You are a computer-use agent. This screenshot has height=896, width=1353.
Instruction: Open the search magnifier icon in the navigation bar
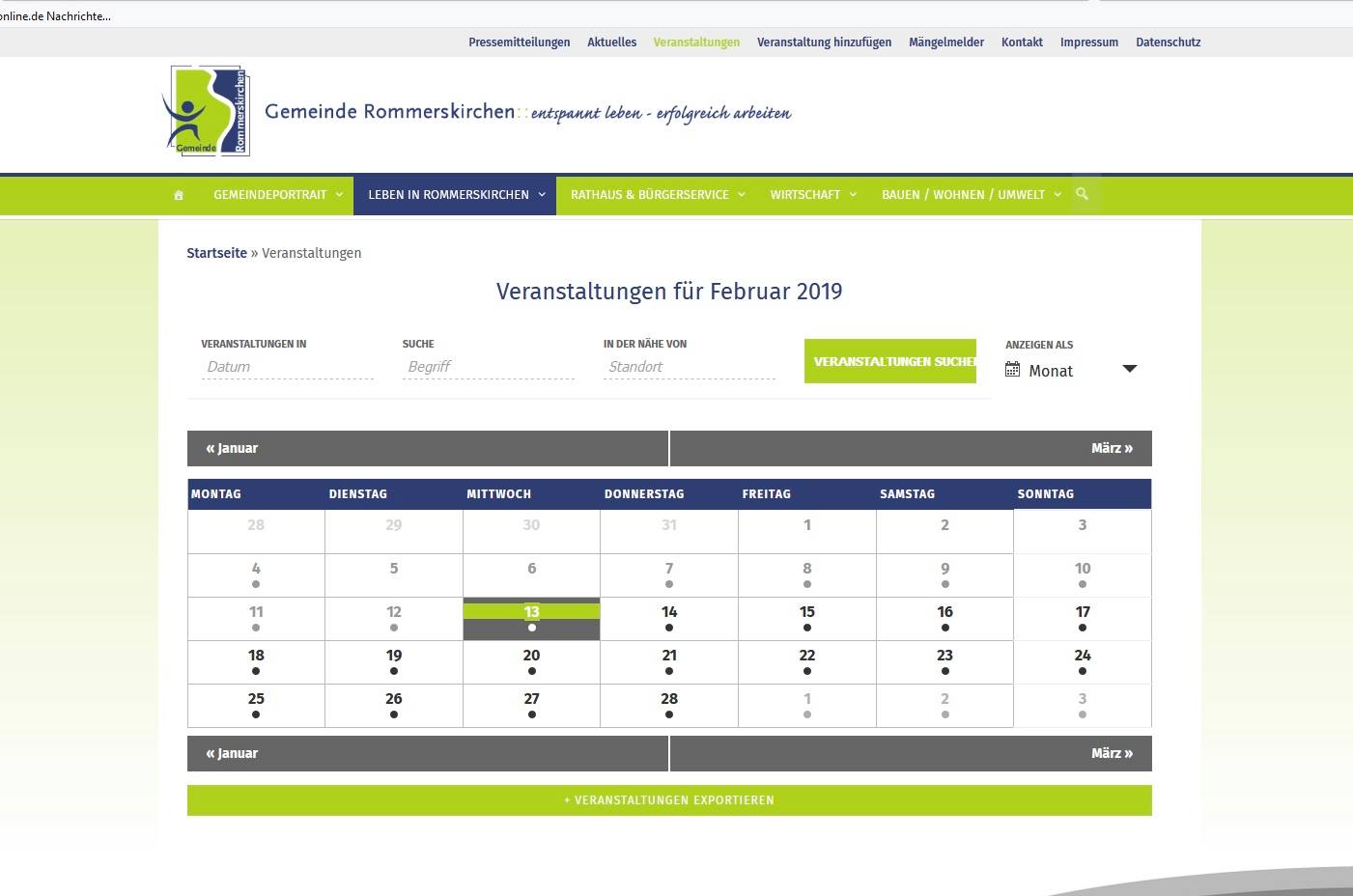[1083, 194]
